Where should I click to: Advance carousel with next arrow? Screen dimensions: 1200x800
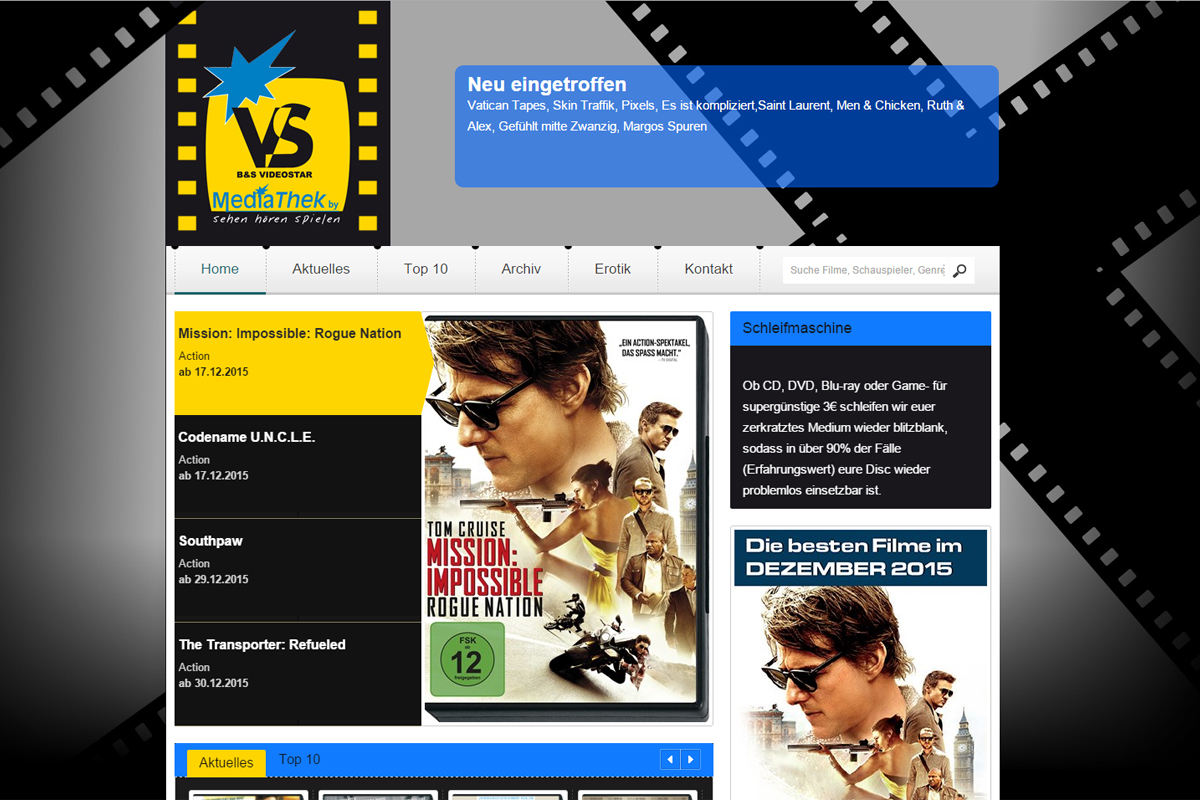tap(690, 760)
